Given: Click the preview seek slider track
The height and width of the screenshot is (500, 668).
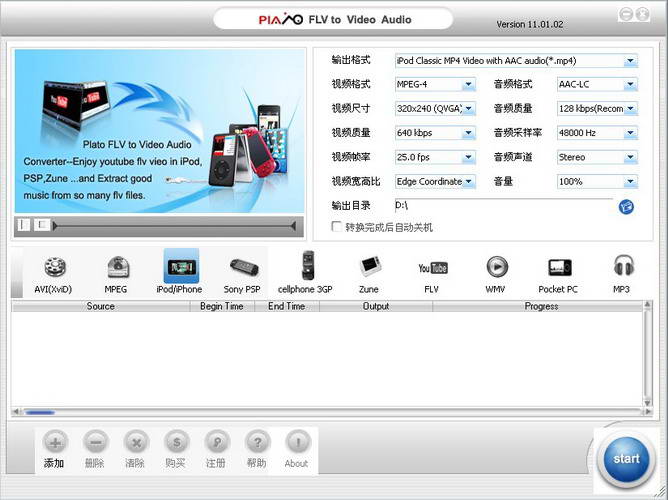Looking at the screenshot, I should coord(174,226).
